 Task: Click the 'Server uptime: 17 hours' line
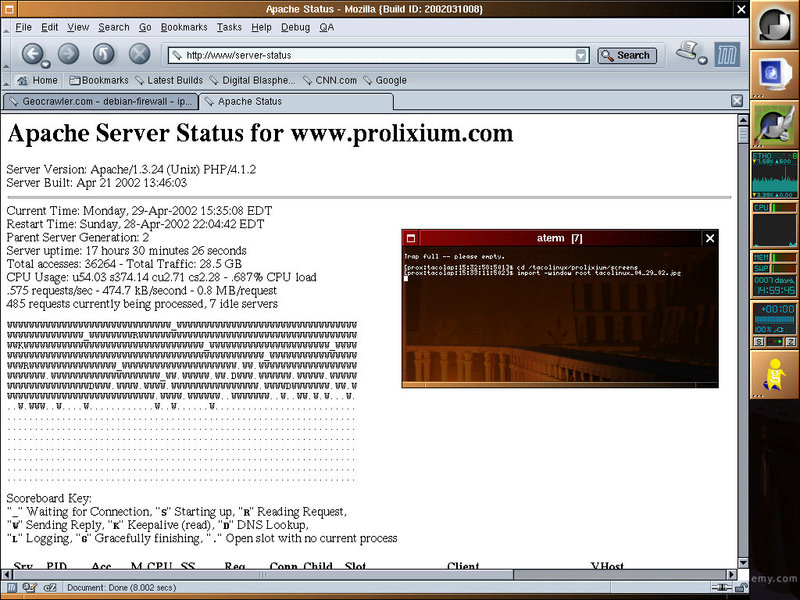coord(127,251)
